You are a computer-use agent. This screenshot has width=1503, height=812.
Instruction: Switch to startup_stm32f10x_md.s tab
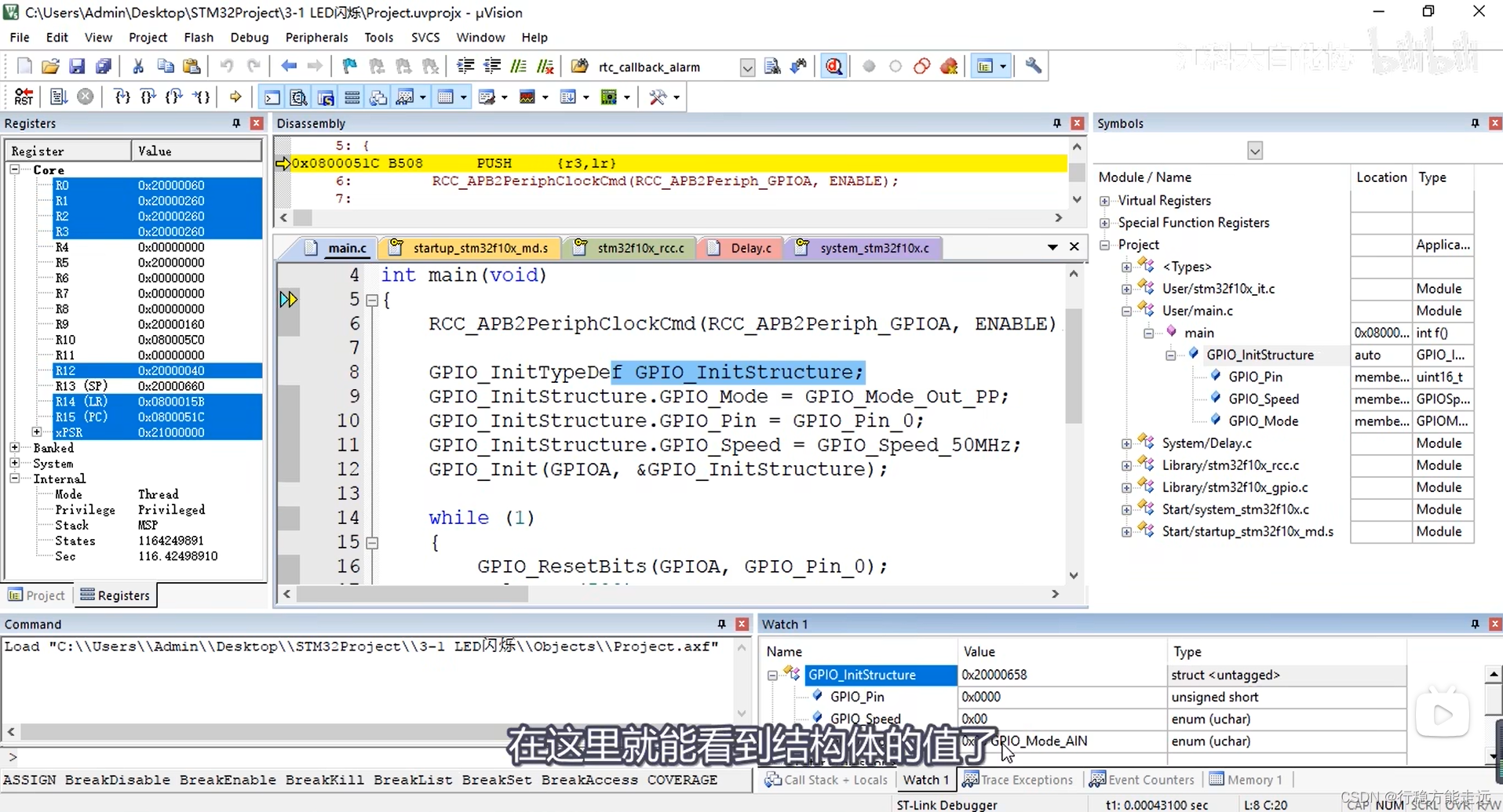point(469,248)
